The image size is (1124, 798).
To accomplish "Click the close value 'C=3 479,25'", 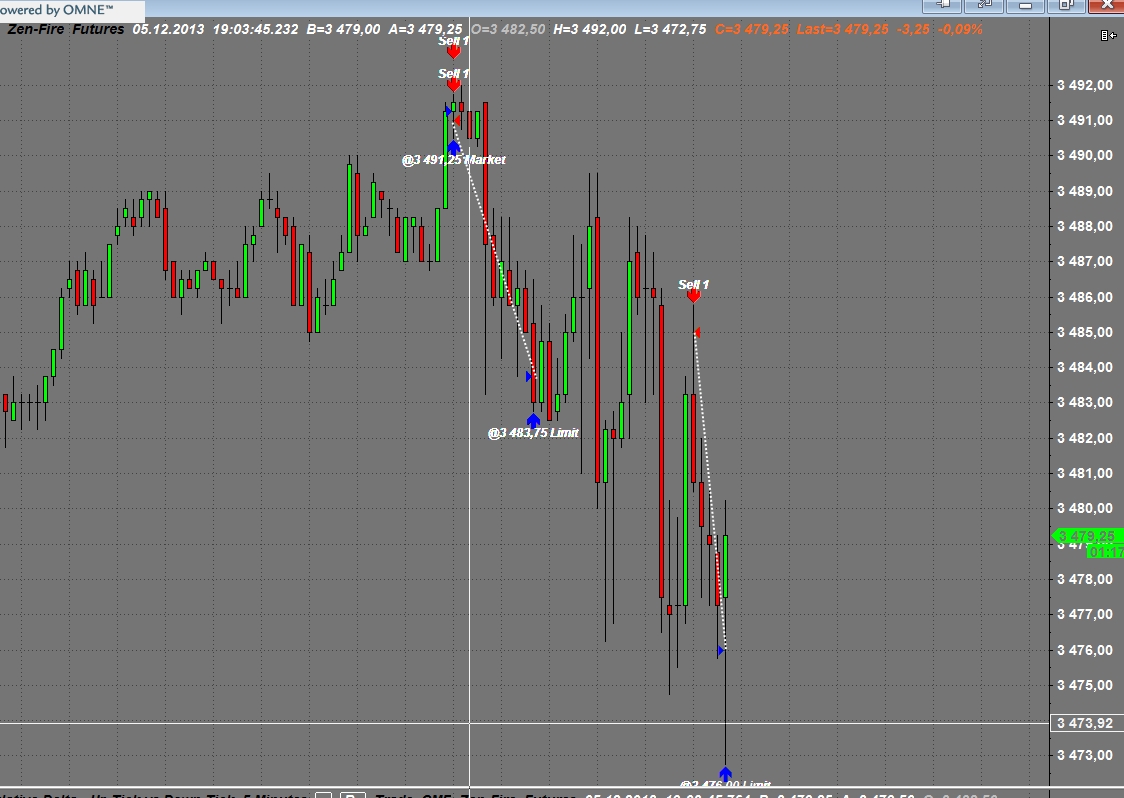I will coord(751,29).
